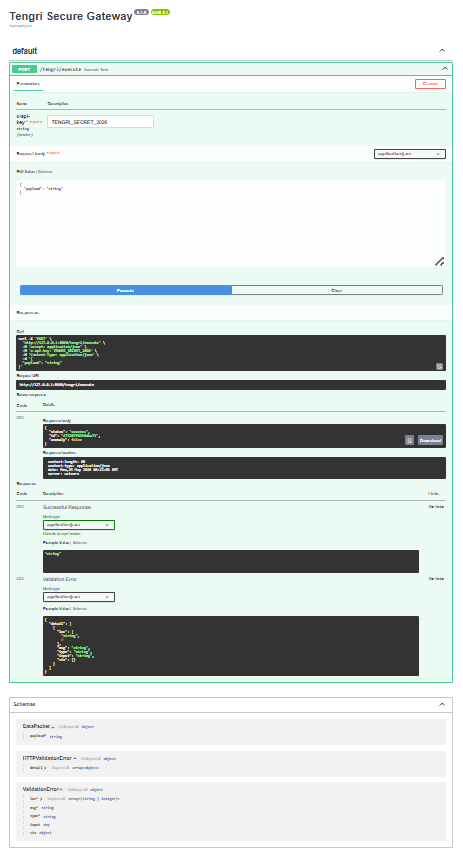463x858 pixels.
Task: Collapse the POST /tengri/execute operation
Action: click(x=444, y=69)
